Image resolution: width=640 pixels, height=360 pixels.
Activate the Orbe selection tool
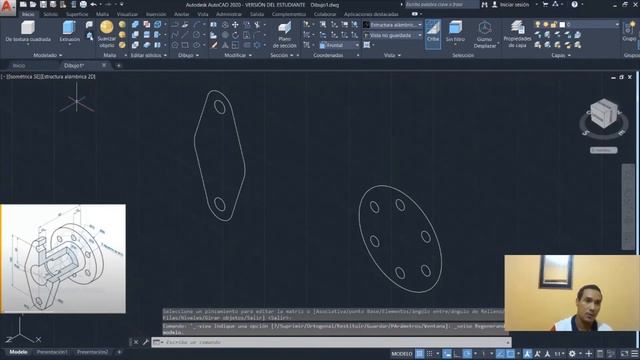pos(433,34)
